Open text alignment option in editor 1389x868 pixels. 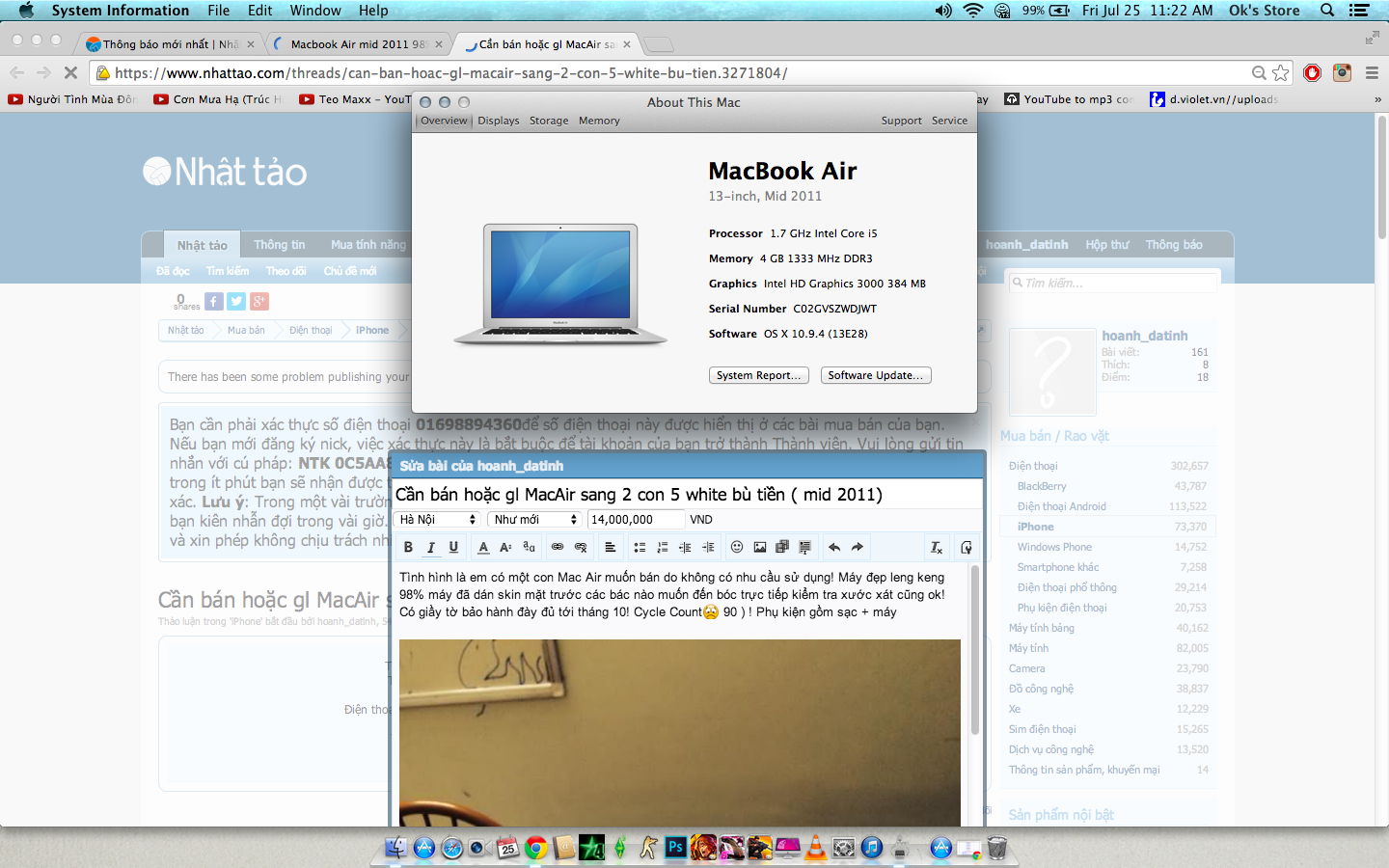click(x=610, y=547)
